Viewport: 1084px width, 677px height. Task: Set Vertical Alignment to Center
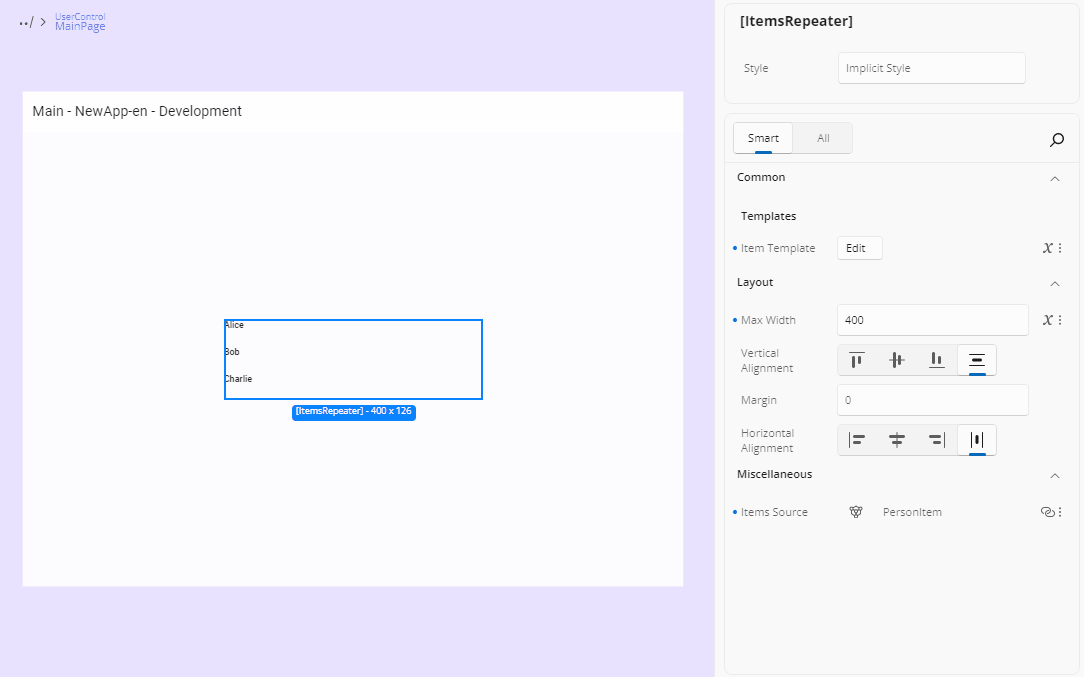click(x=897, y=360)
